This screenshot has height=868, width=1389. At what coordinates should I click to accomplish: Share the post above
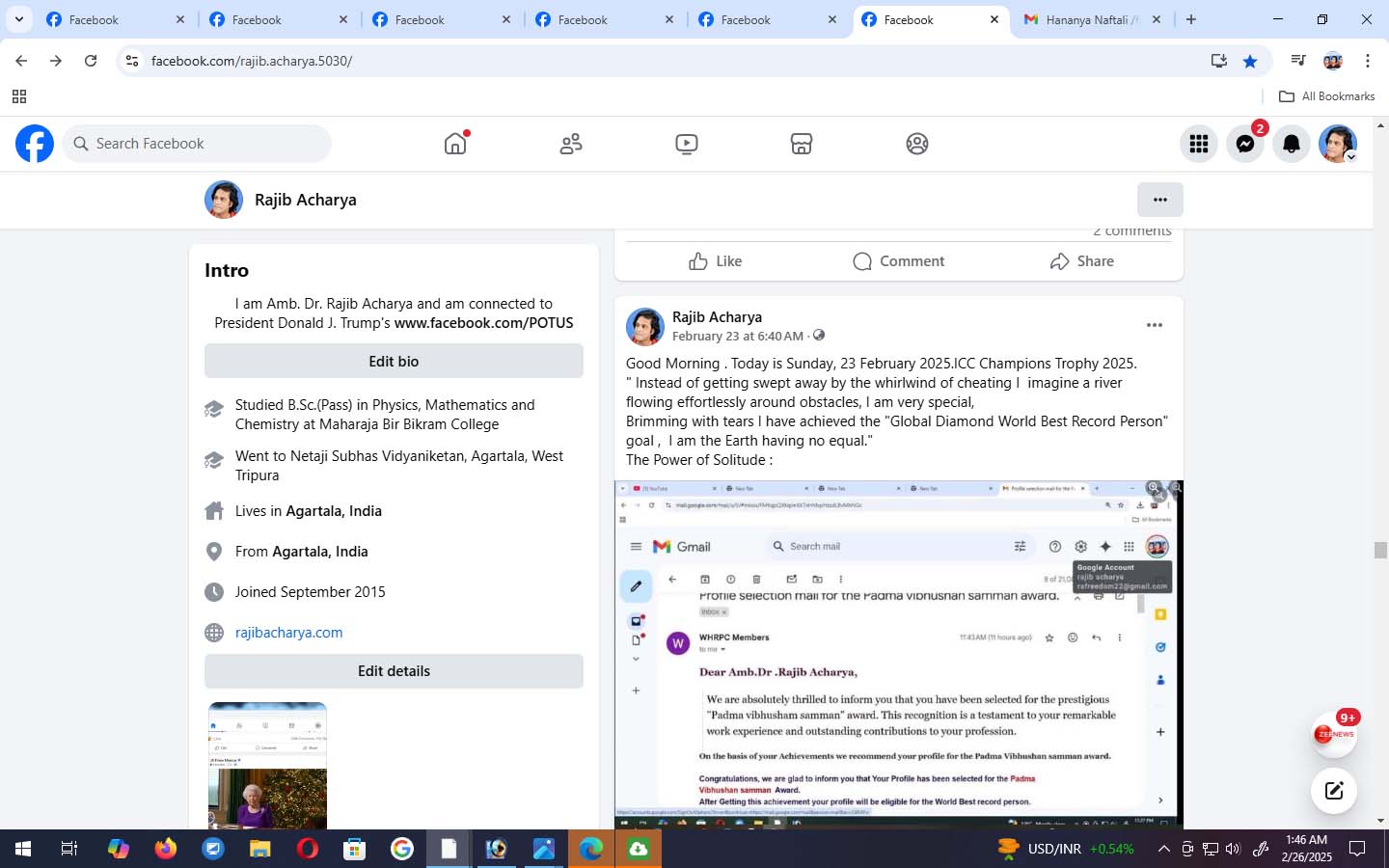1082,261
